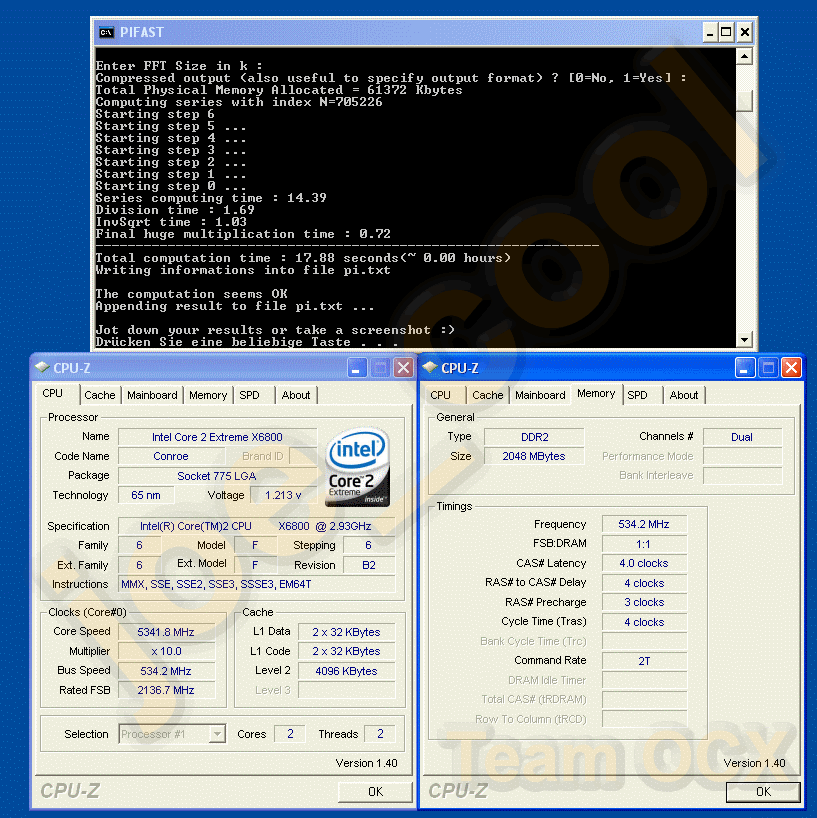Click the PIFAST scrollbar down arrow
The image size is (817, 818).
pyautogui.click(x=744, y=340)
